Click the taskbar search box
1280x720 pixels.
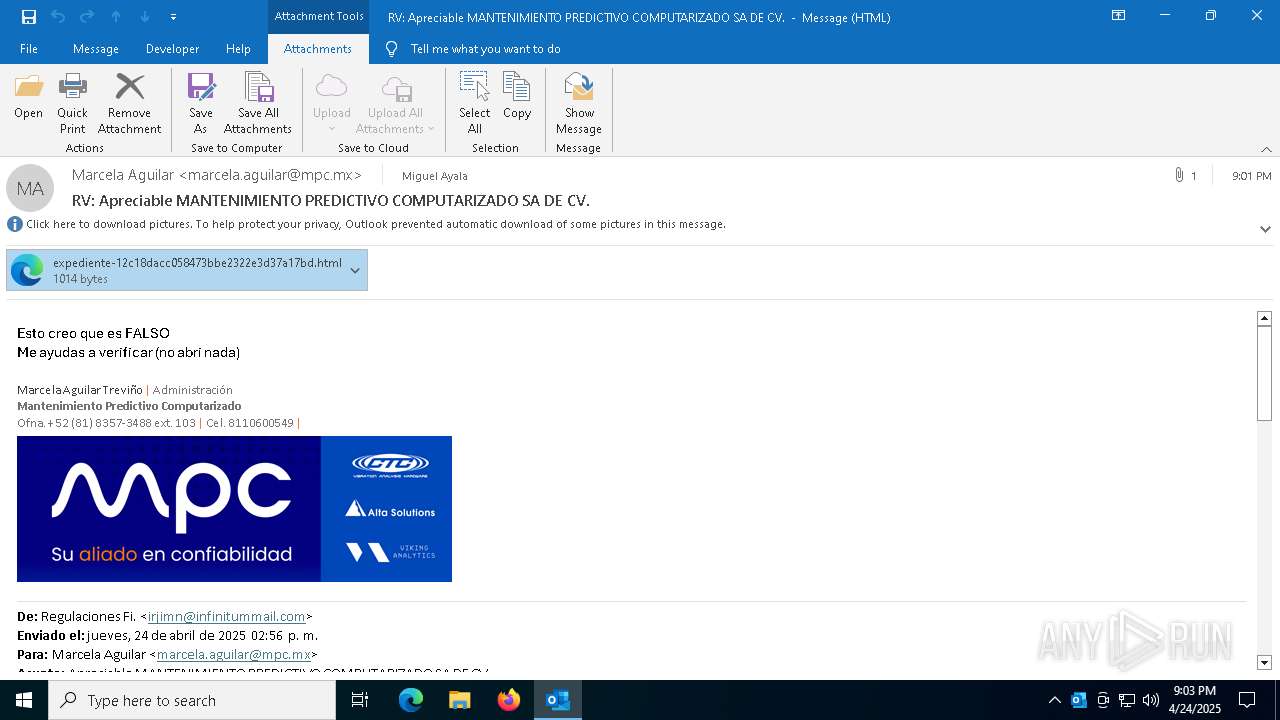192,700
